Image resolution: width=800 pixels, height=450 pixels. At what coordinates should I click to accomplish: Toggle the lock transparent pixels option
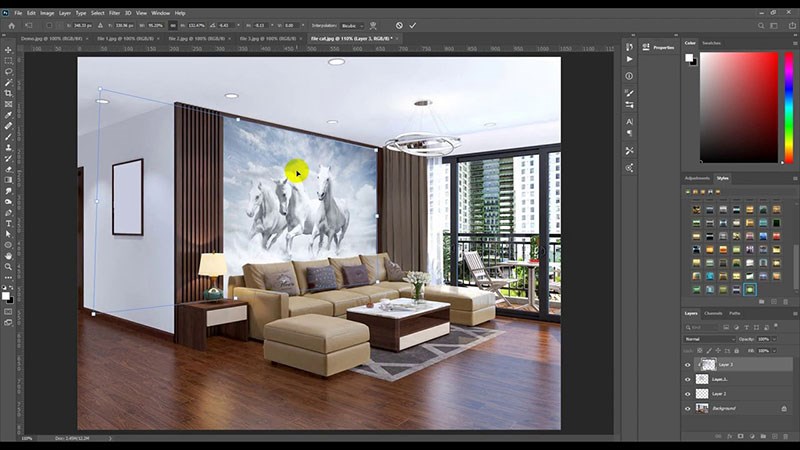(x=700, y=351)
